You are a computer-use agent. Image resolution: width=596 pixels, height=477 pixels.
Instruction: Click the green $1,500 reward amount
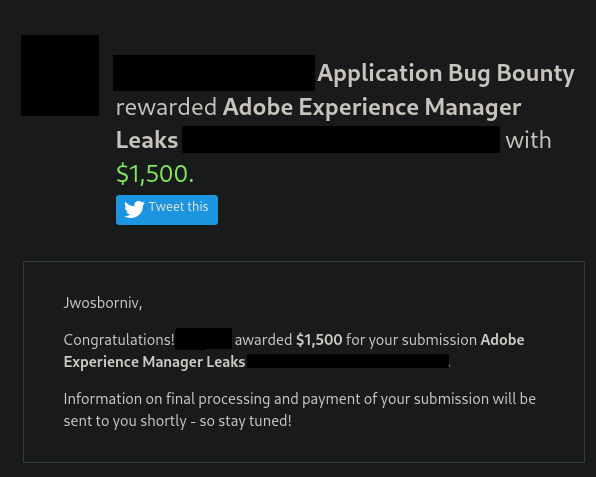(155, 173)
